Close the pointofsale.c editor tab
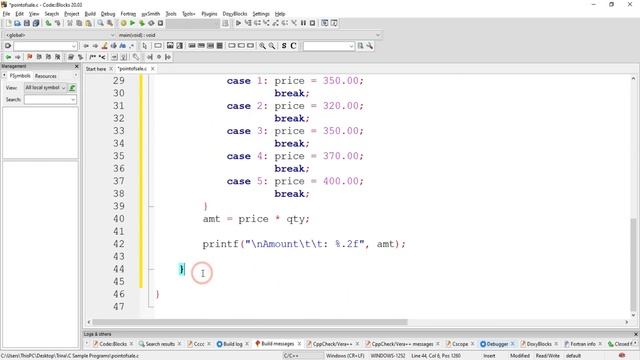The image size is (640, 360). coord(153,69)
